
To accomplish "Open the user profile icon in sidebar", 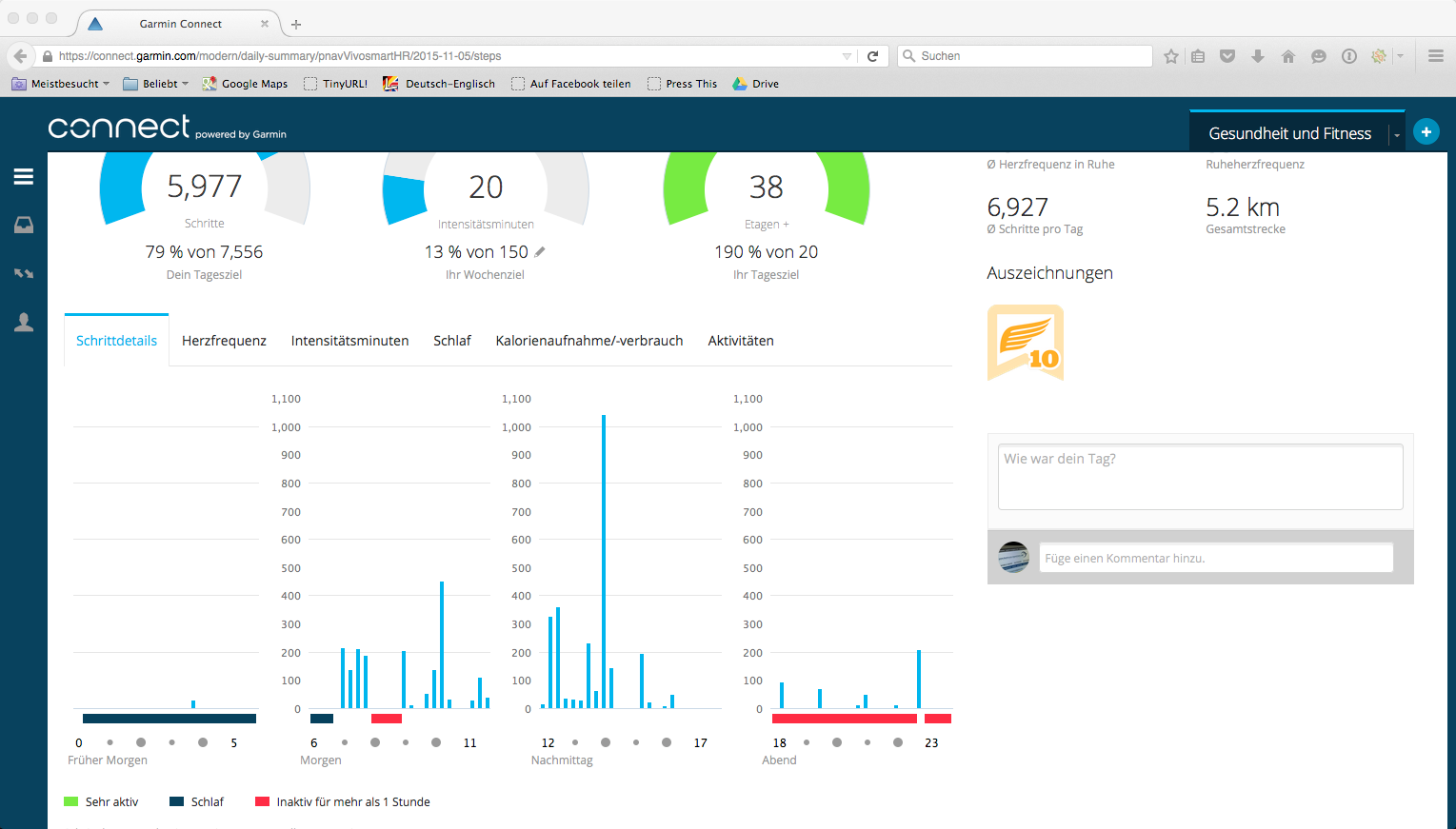I will click(x=24, y=323).
